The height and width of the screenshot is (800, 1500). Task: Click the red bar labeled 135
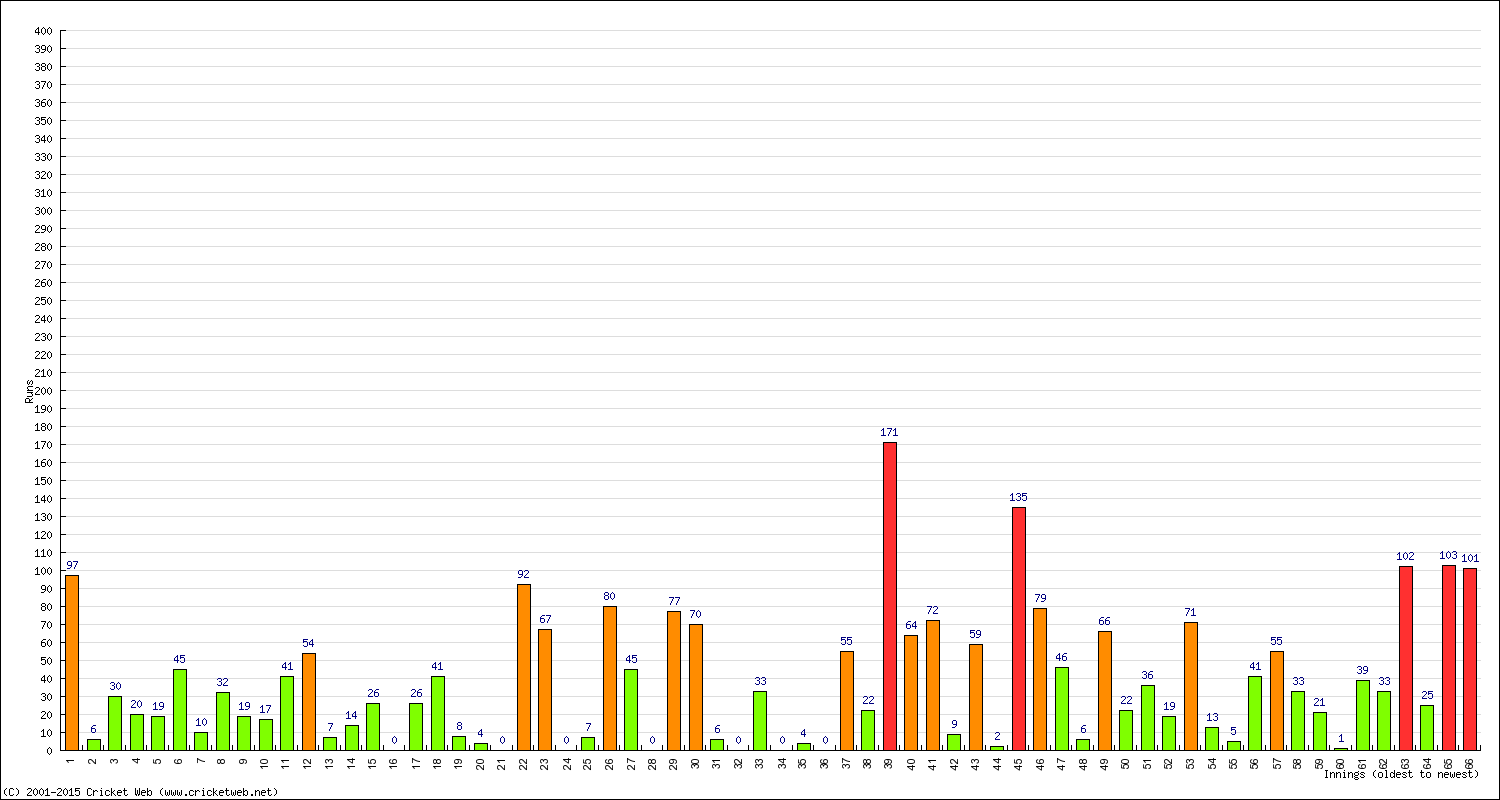click(x=1018, y=628)
